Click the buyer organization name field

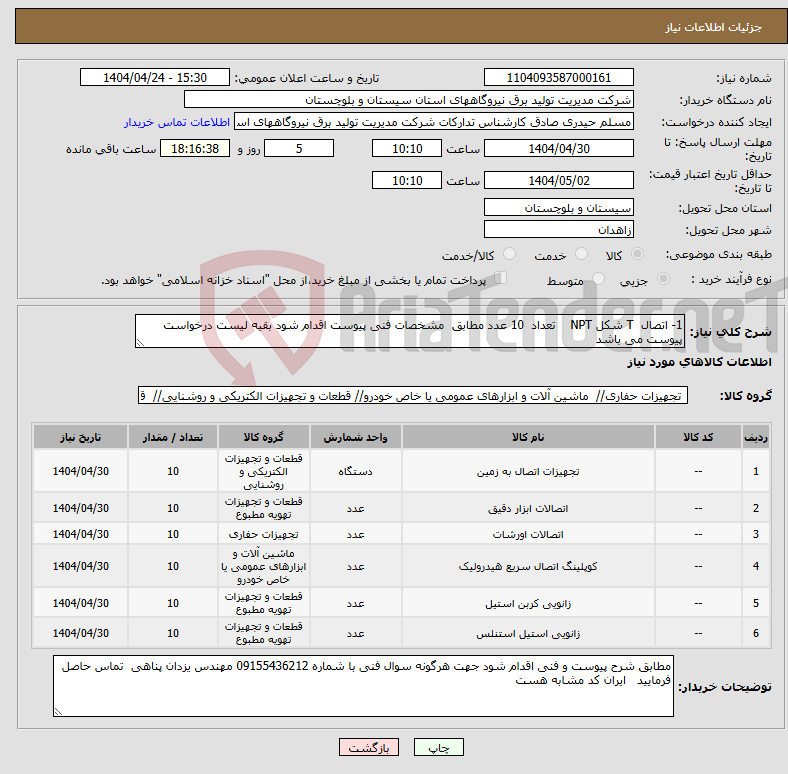(409, 100)
